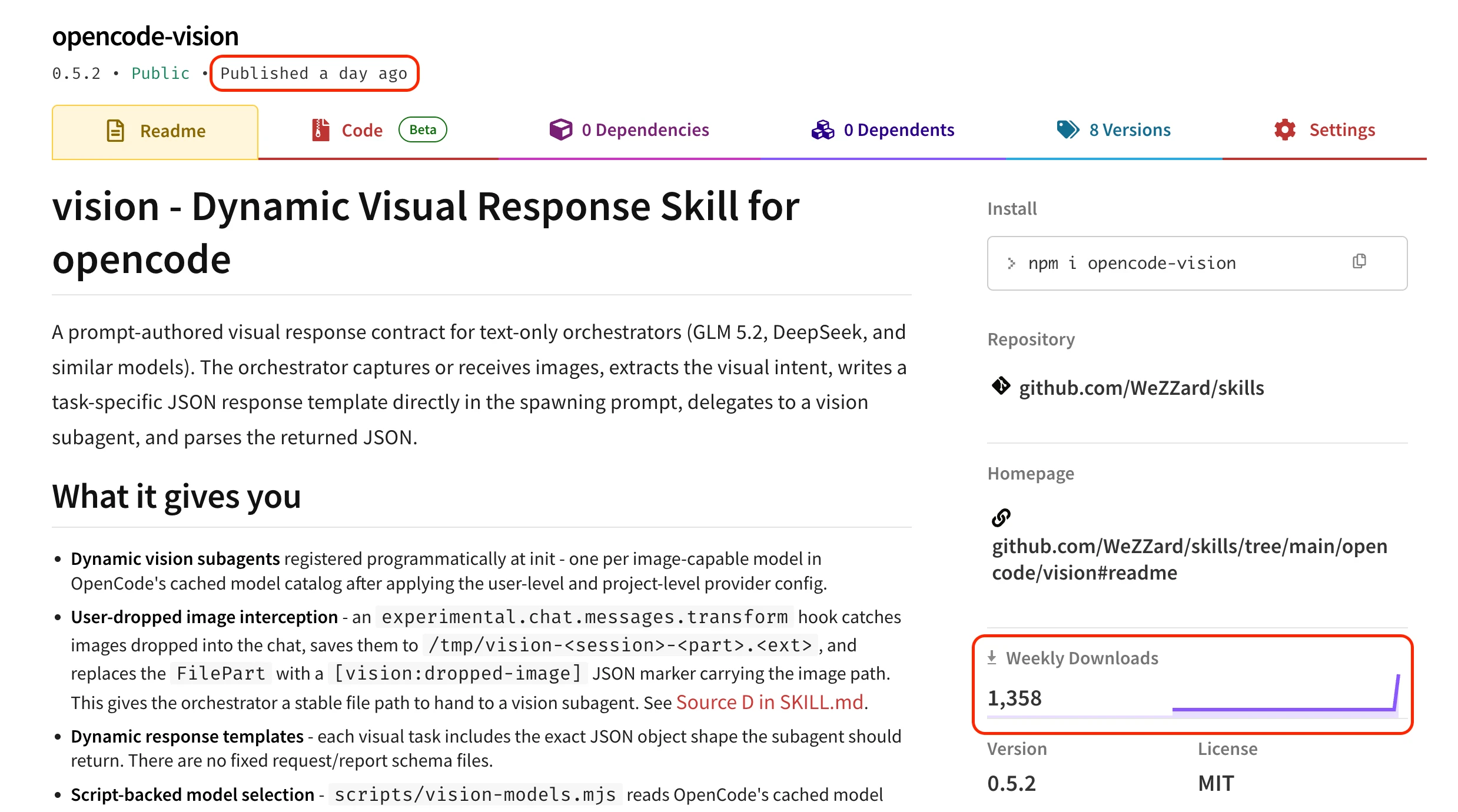
Task: Click the scripts/vision-models.mjs code text
Action: pos(475,794)
